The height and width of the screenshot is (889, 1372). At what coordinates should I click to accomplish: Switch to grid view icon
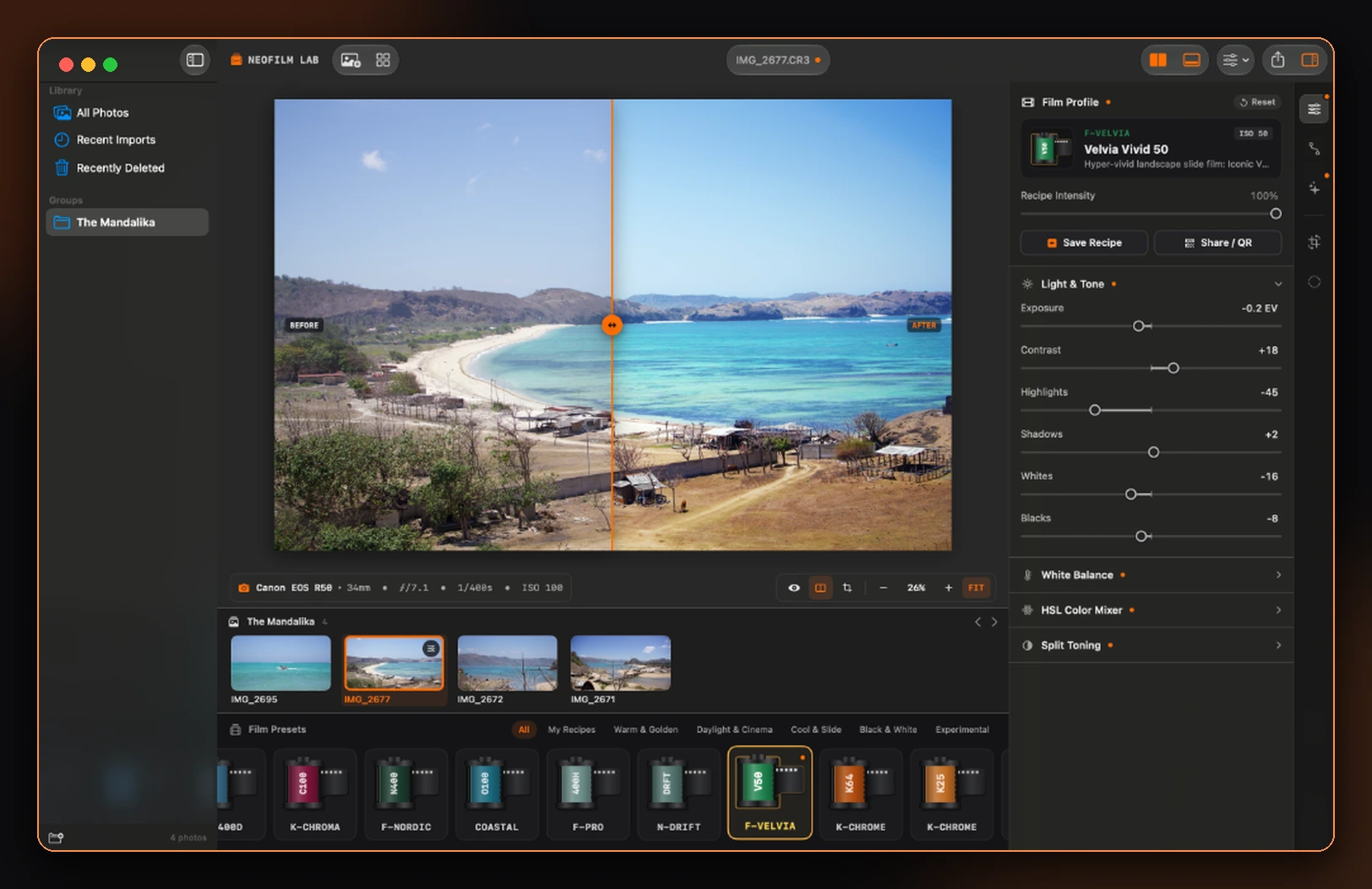(383, 60)
